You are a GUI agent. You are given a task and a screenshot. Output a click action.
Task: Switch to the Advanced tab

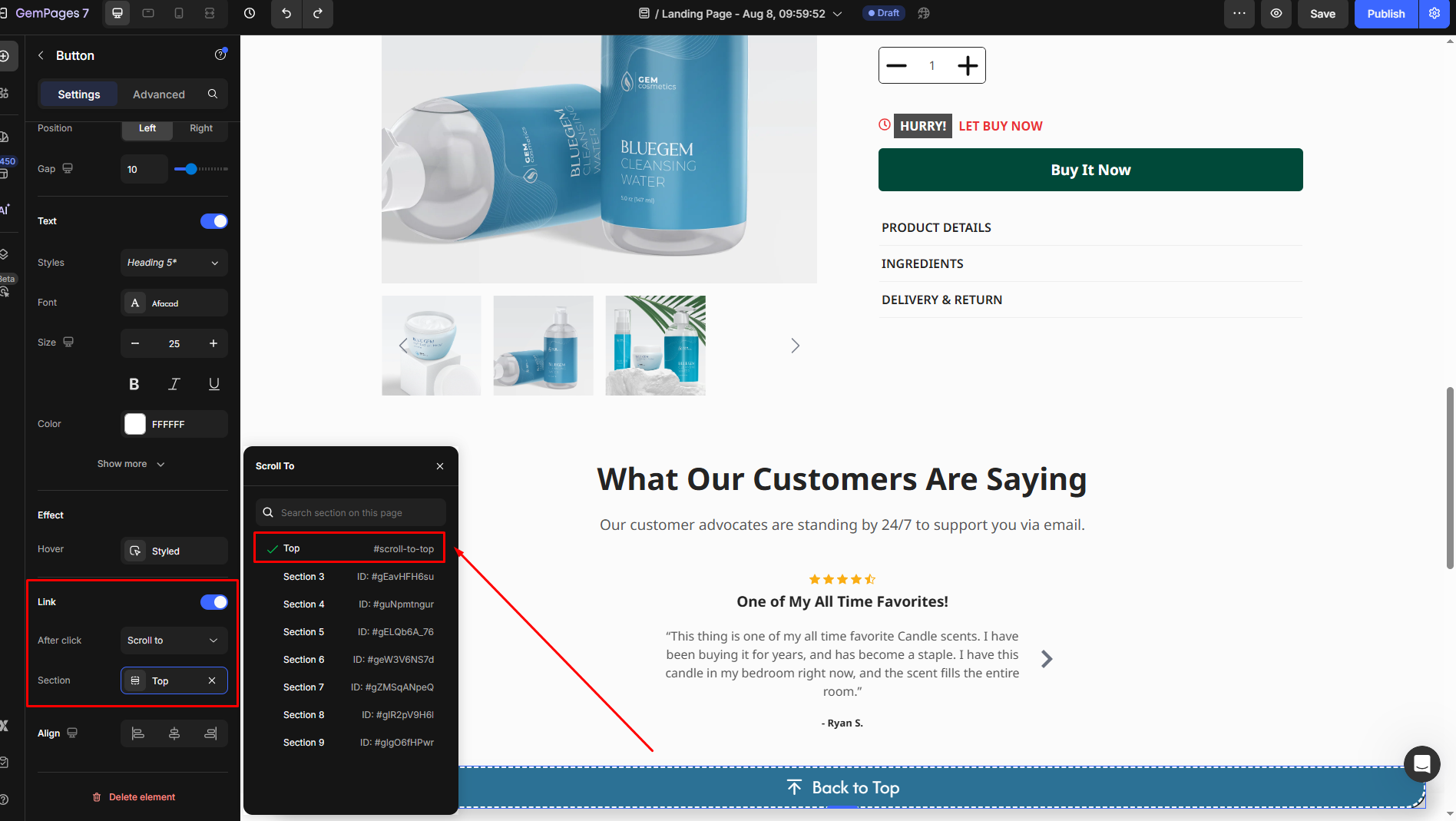click(x=159, y=94)
